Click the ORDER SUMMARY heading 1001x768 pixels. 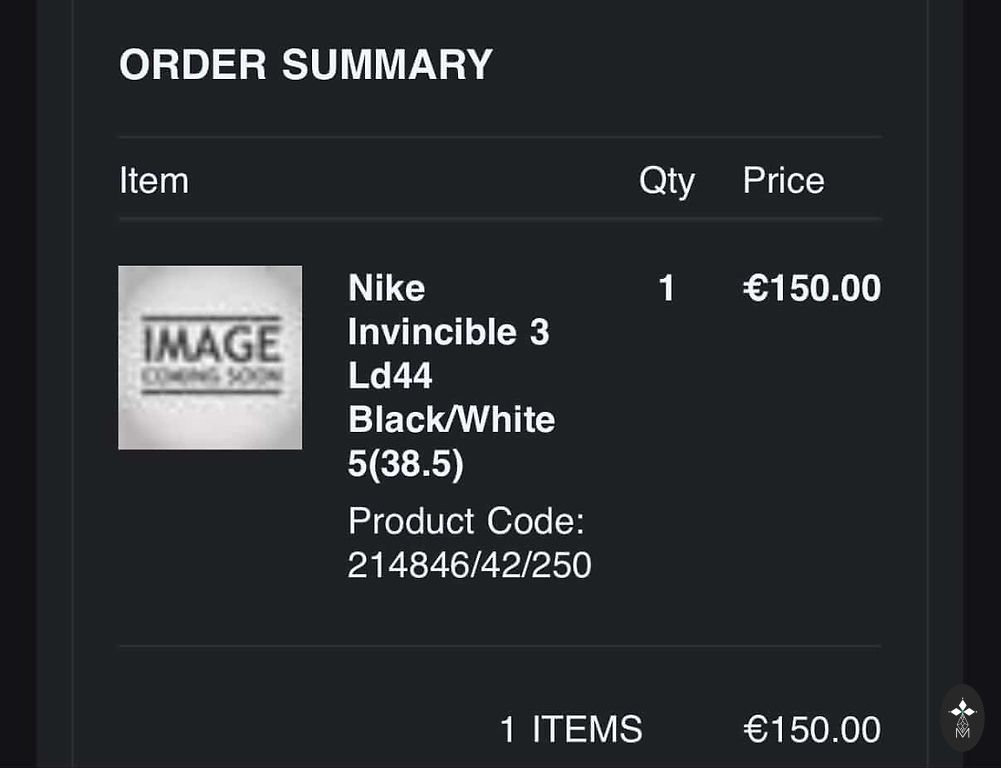pos(306,65)
